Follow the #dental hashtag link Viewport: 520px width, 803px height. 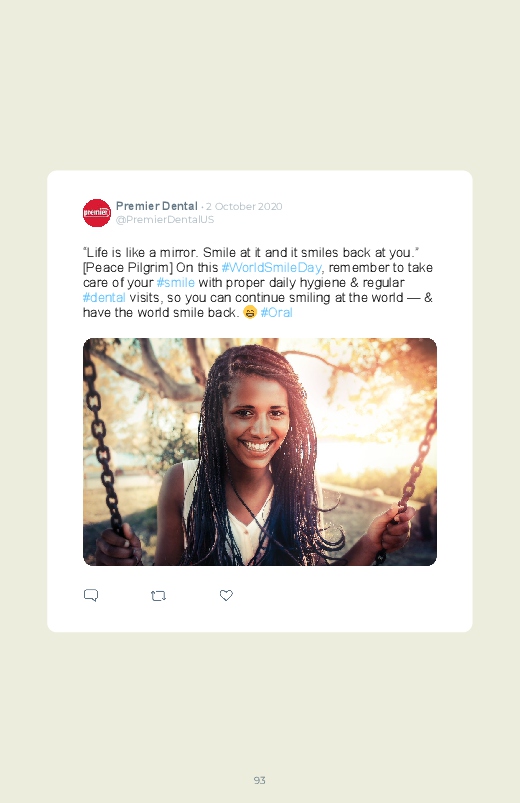coord(104,298)
